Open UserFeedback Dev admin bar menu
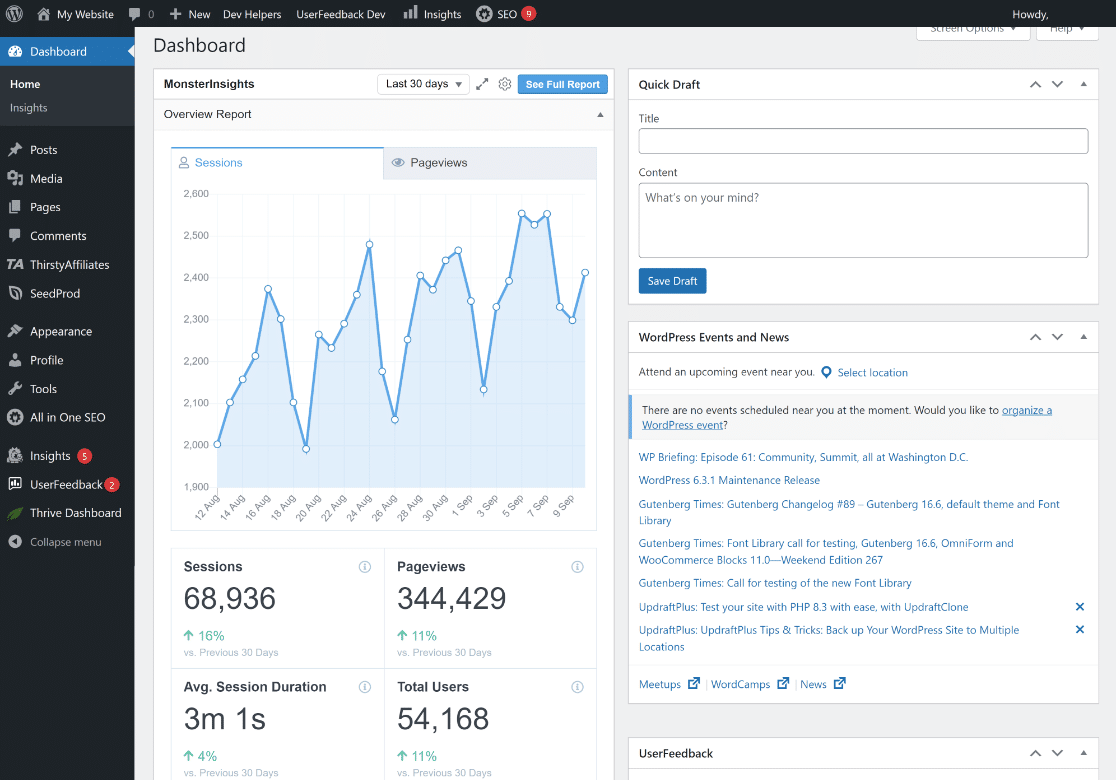This screenshot has height=780, width=1116. pos(341,14)
